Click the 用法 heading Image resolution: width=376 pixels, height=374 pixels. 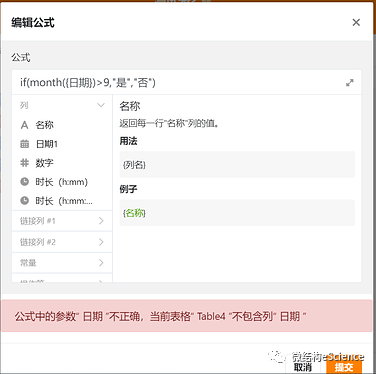click(x=128, y=141)
